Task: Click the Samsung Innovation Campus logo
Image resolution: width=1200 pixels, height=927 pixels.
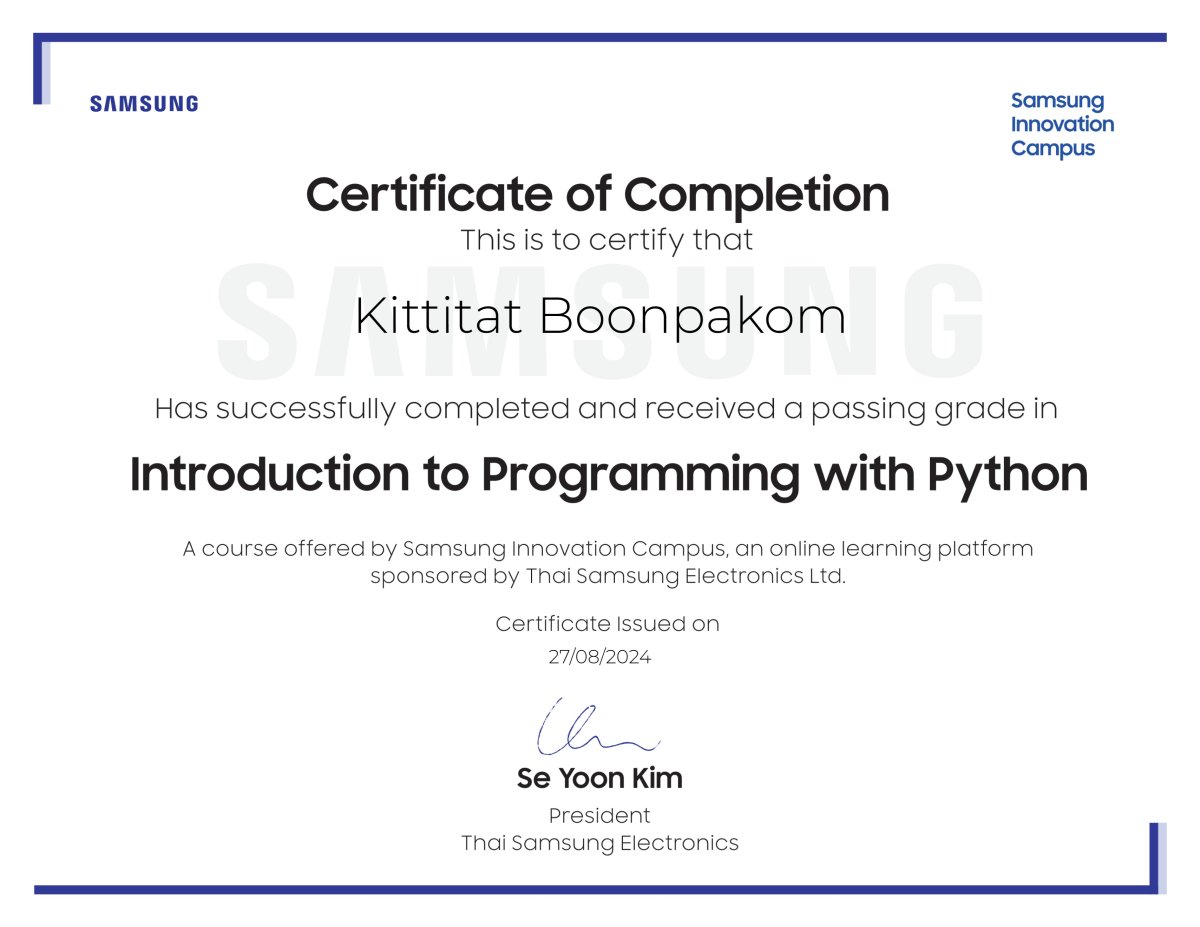Action: tap(1061, 125)
